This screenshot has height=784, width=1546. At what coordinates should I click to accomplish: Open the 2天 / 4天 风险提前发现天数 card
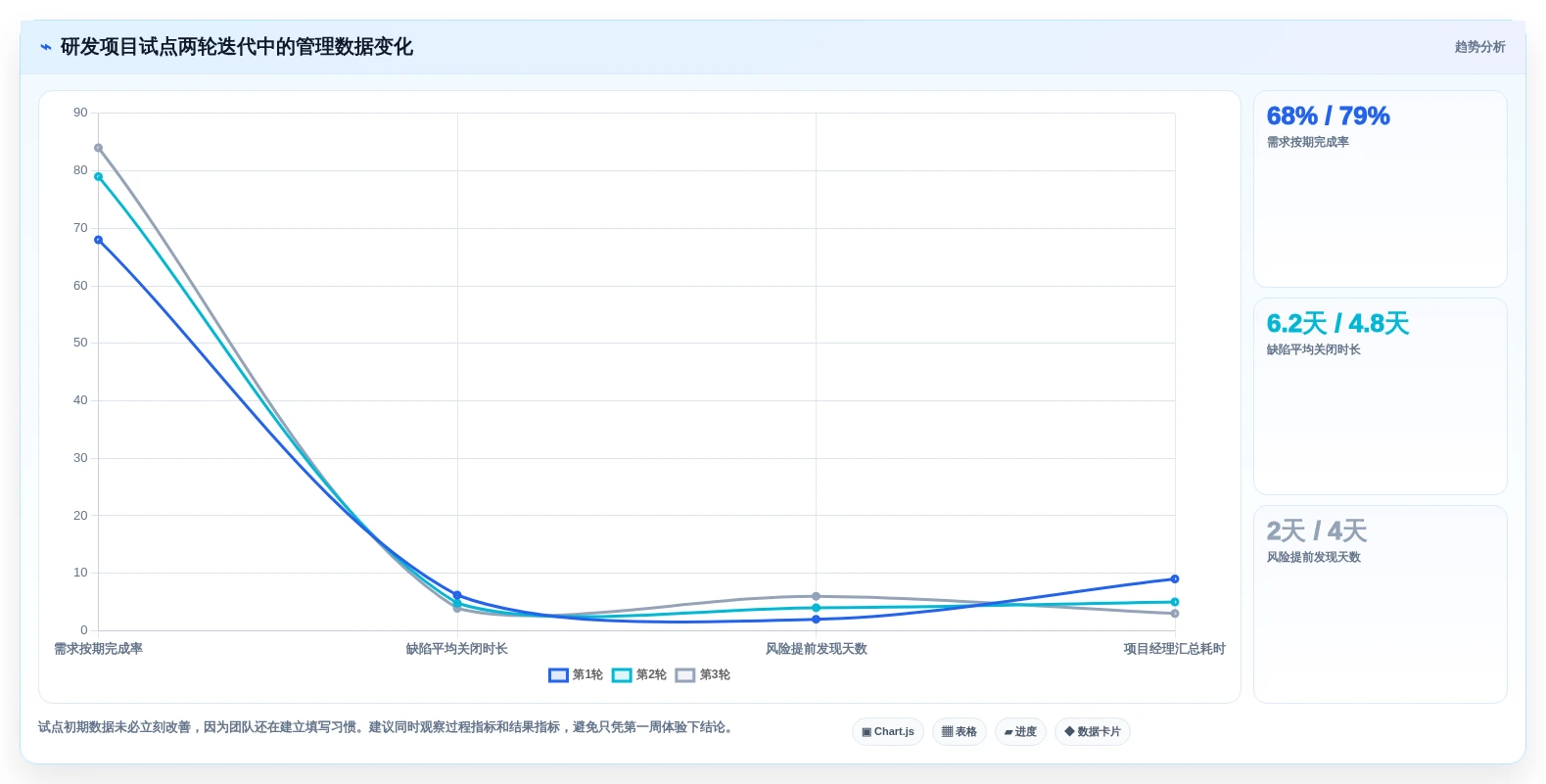pyautogui.click(x=1380, y=604)
